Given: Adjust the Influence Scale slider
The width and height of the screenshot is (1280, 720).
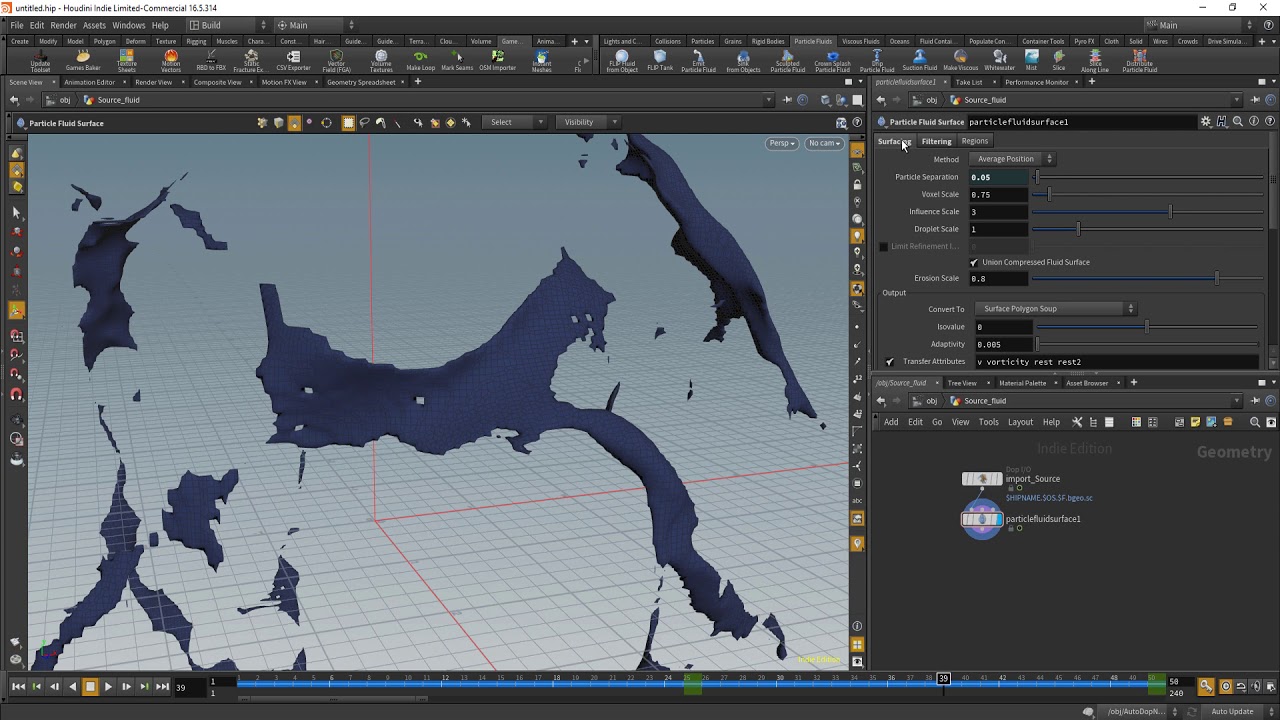Looking at the screenshot, I should coord(1170,212).
